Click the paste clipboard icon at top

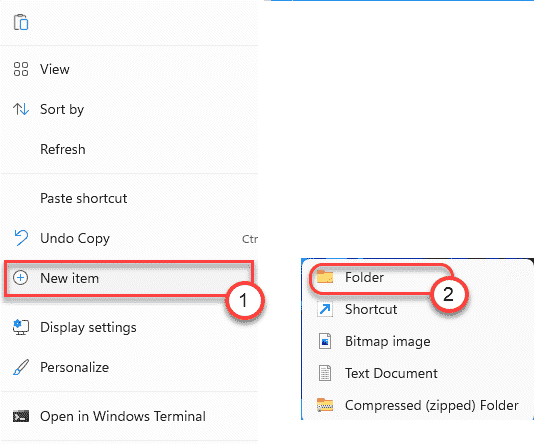point(21,22)
